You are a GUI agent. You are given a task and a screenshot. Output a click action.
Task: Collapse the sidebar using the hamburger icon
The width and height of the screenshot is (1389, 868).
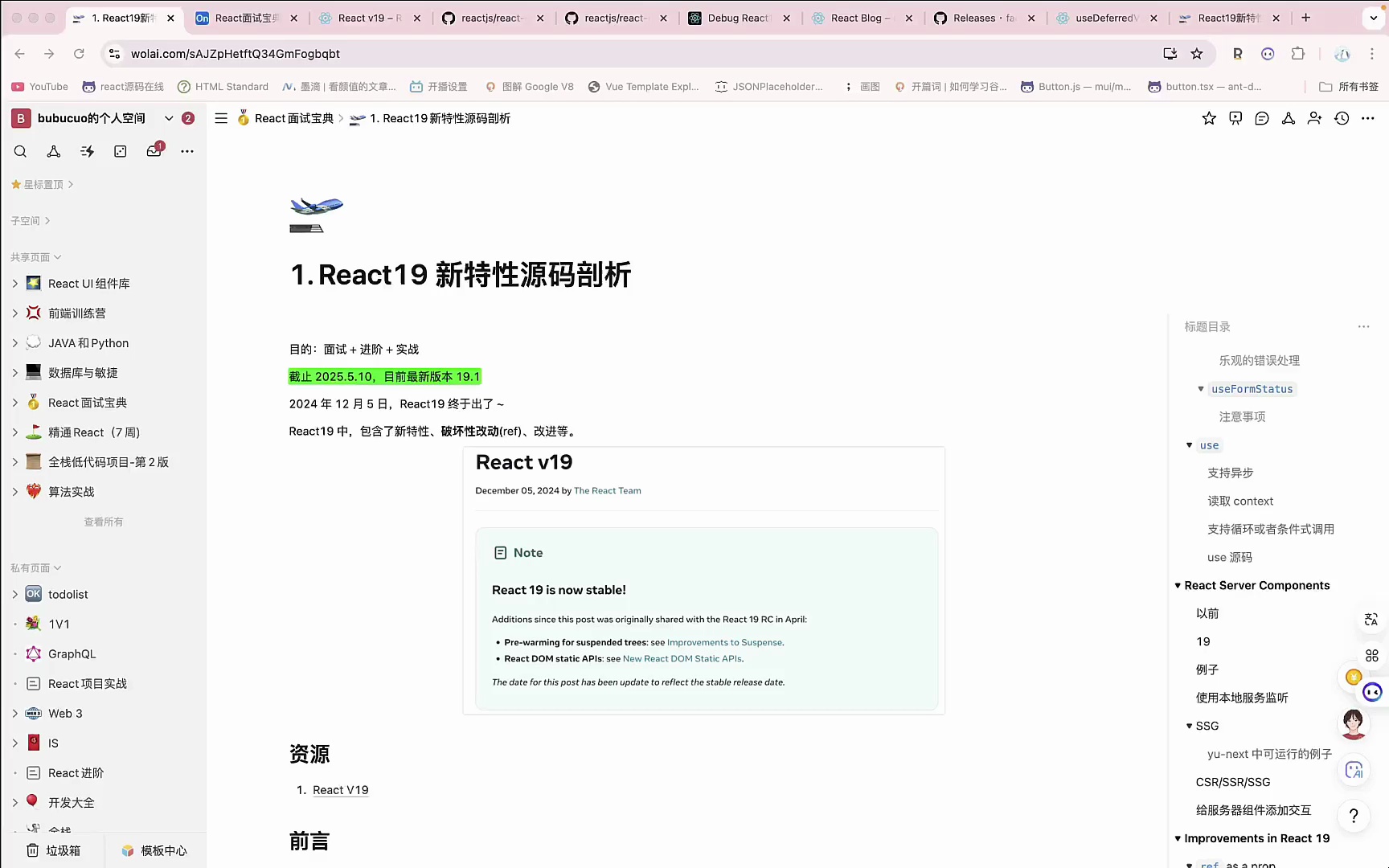click(x=220, y=118)
